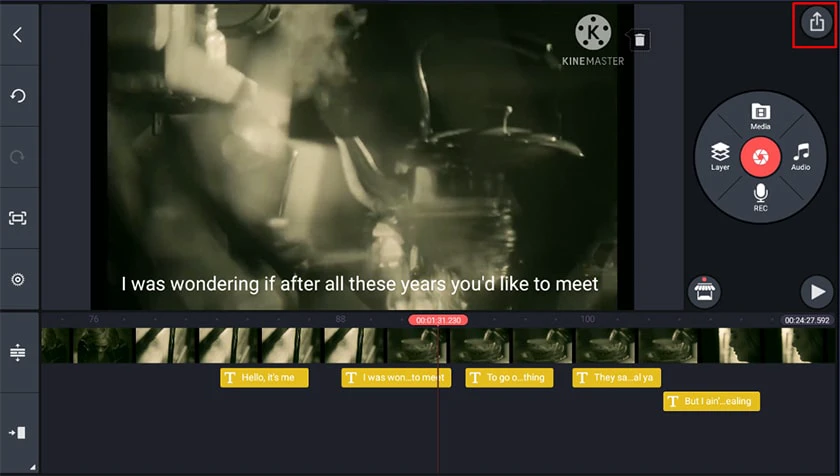The width and height of the screenshot is (840, 476).
Task: Click the red playhead time 00:01:31.230
Action: point(438,320)
